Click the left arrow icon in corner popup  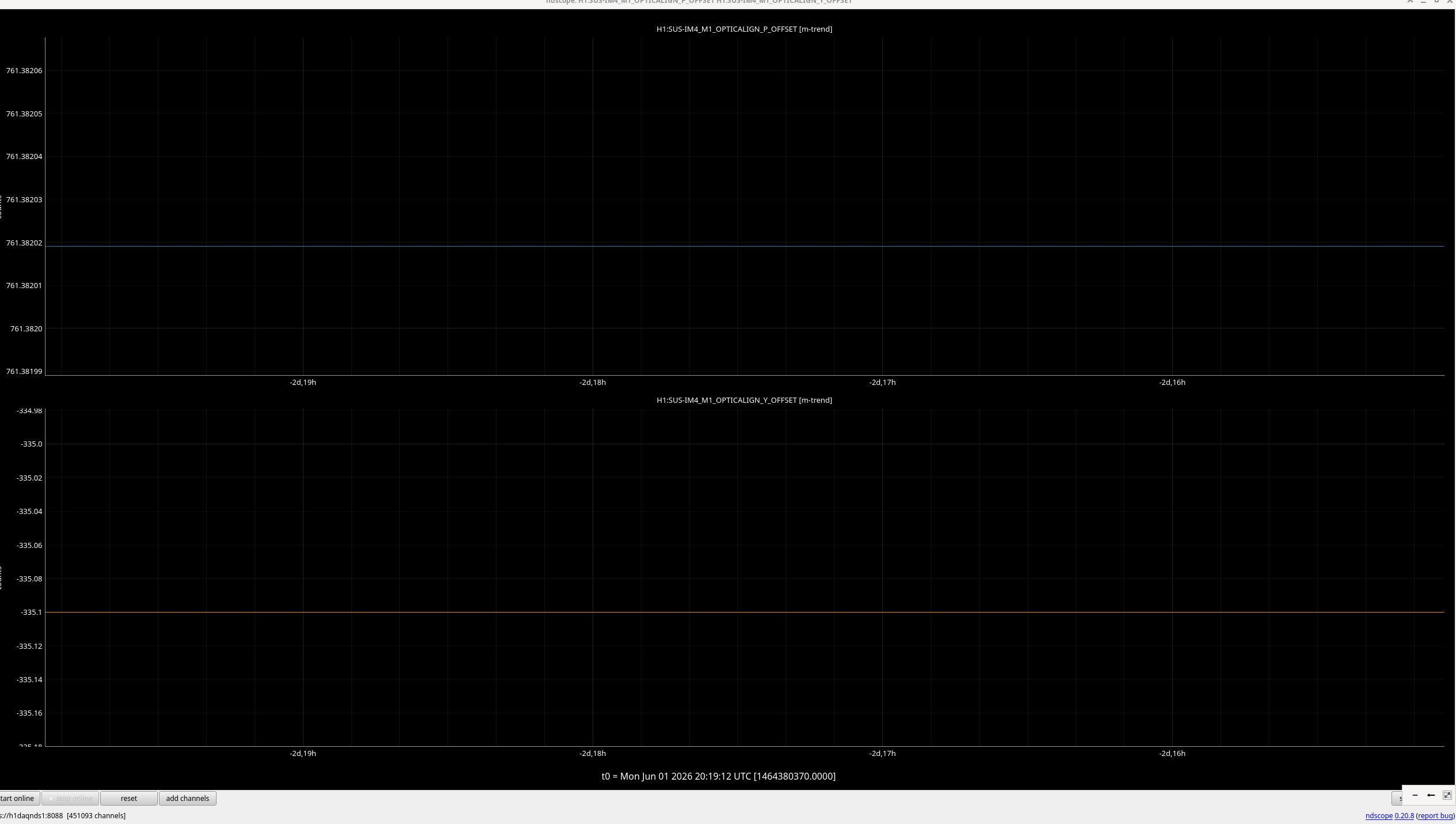point(1431,795)
